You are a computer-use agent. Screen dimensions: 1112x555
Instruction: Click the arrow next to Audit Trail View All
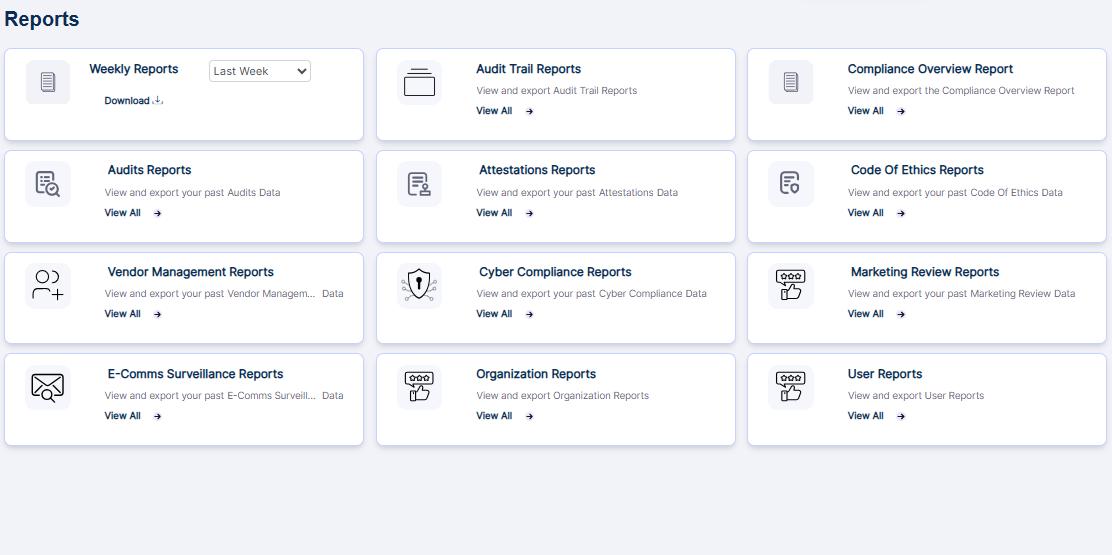click(x=530, y=111)
